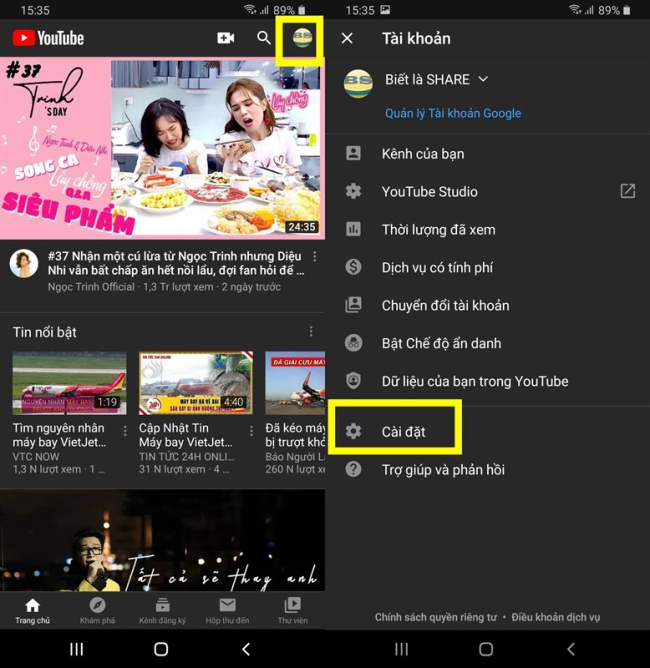The width and height of the screenshot is (650, 668).
Task: Play the Tìm nguyên nhân máy bay VietJet thumbnail
Action: click(69, 383)
